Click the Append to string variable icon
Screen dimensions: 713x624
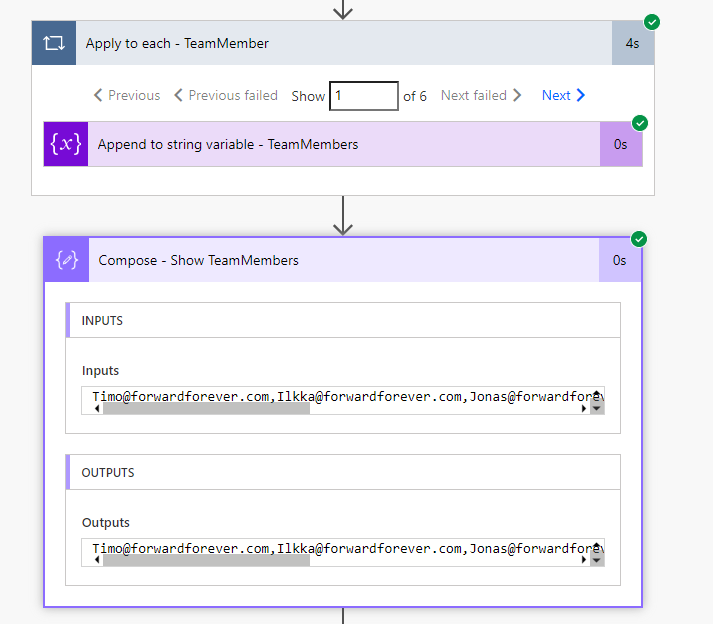coord(66,145)
